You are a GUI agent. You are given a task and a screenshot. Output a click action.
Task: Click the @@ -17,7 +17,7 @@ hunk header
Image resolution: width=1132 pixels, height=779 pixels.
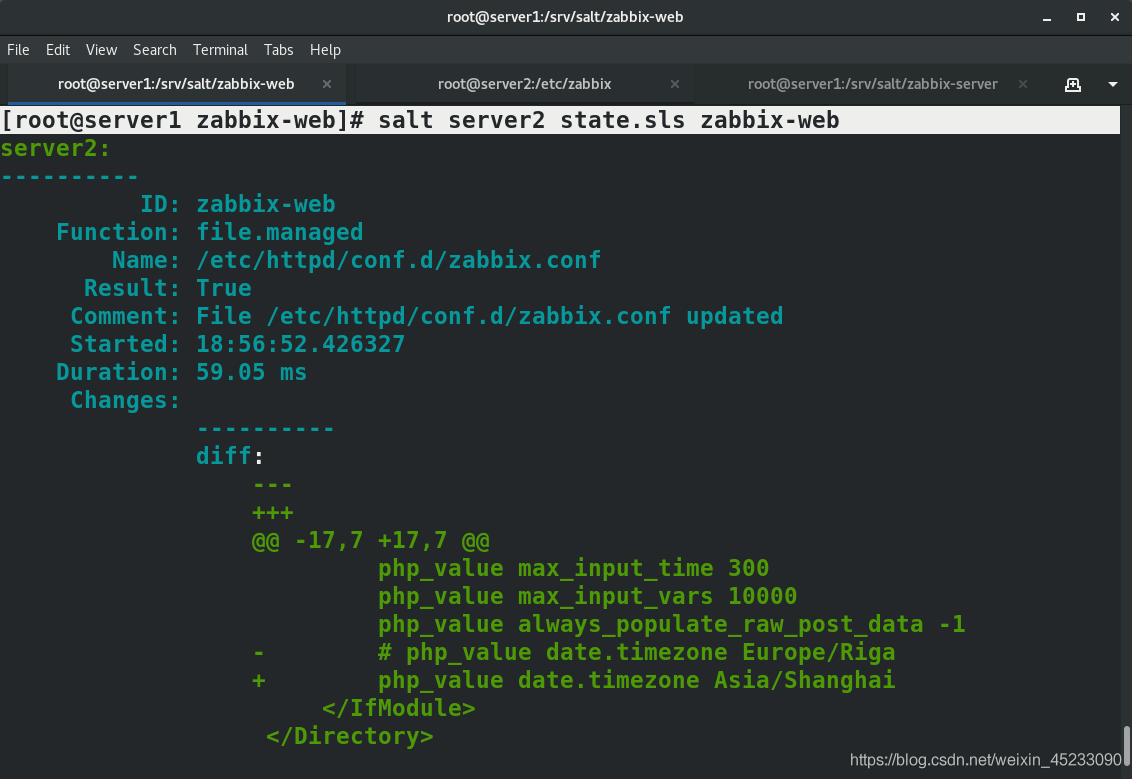tap(370, 541)
